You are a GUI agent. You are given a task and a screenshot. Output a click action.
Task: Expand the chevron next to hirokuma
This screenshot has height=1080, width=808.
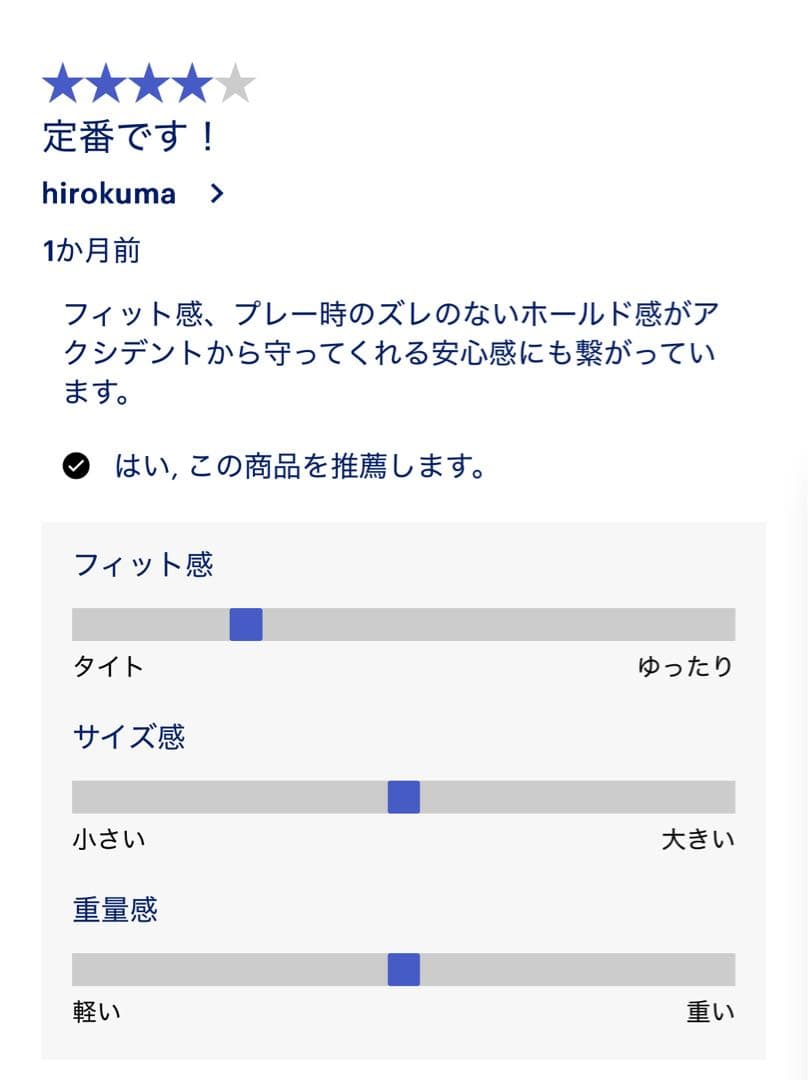tap(217, 194)
